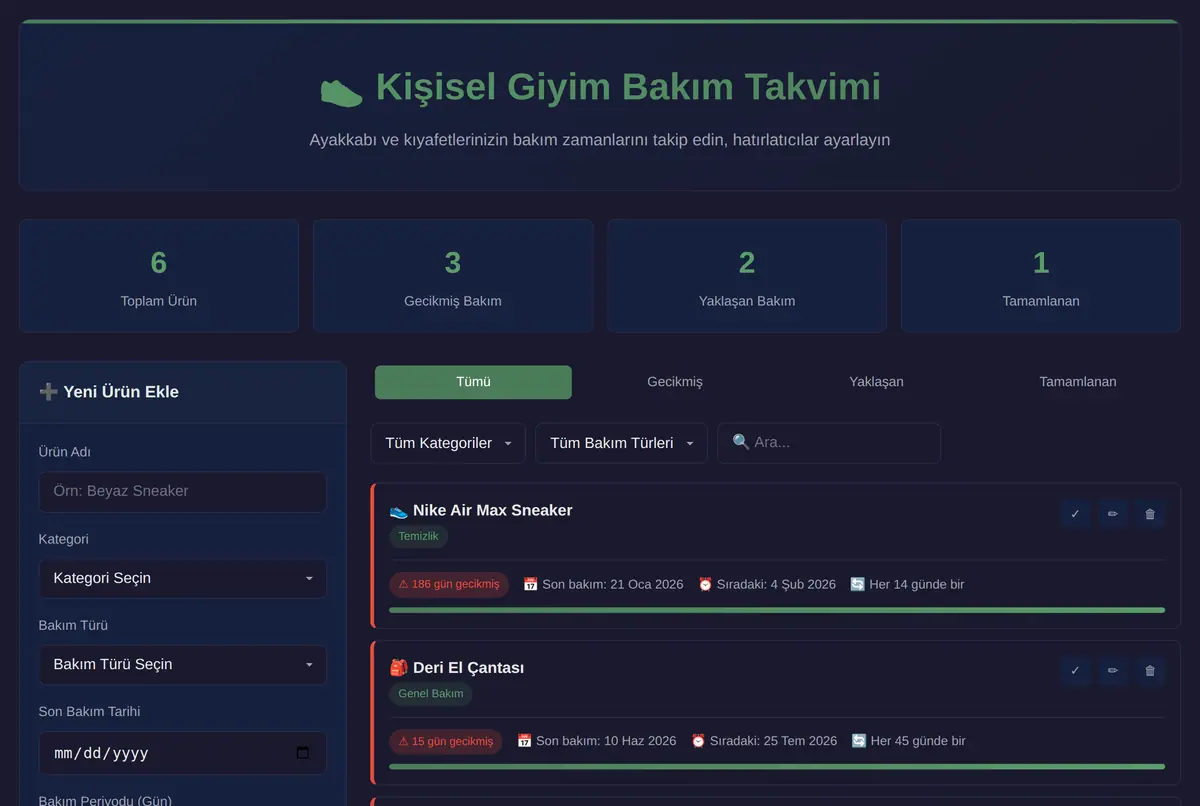Switch to the Tamamlanan tab
Viewport: 1200px width, 806px height.
(1078, 382)
